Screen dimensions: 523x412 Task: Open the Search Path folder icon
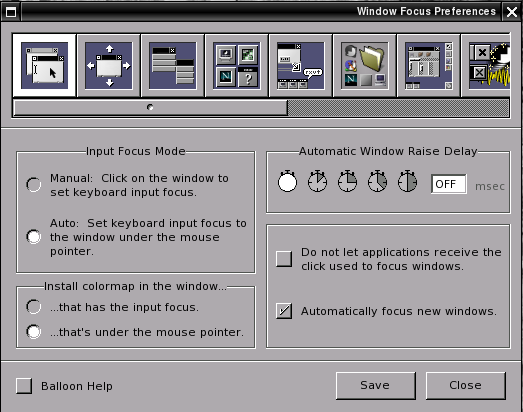365,65
